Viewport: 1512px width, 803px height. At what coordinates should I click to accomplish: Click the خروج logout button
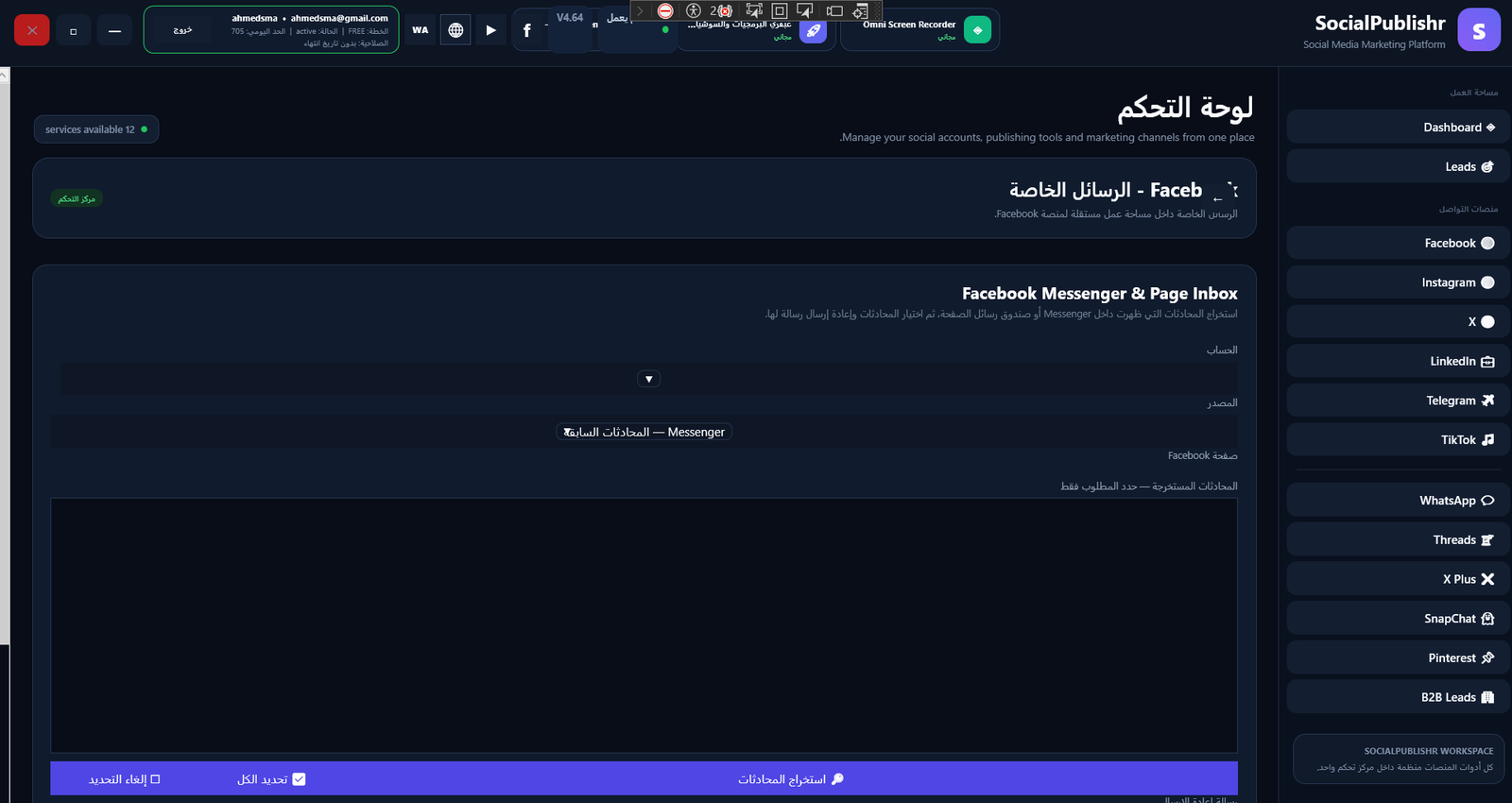(182, 30)
